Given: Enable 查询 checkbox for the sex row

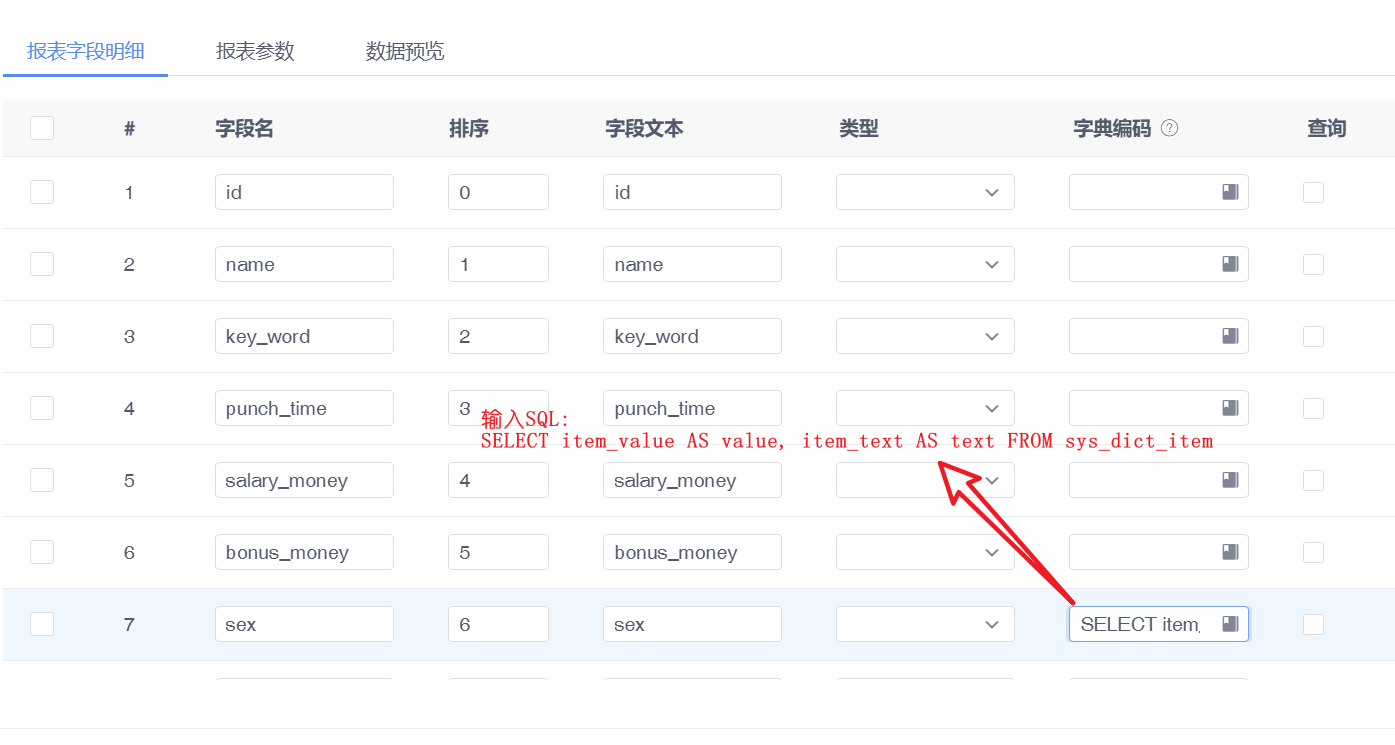Looking at the screenshot, I should 1313,624.
